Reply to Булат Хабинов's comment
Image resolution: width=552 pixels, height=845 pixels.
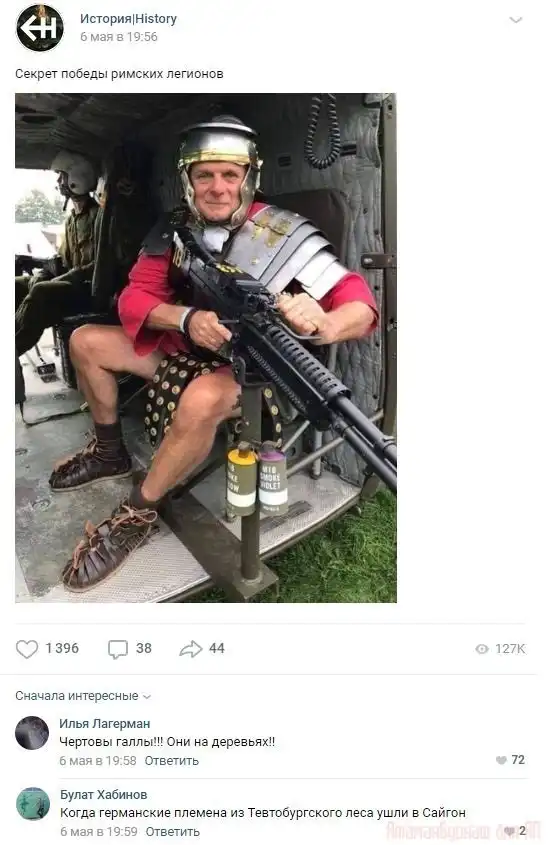click(x=172, y=832)
